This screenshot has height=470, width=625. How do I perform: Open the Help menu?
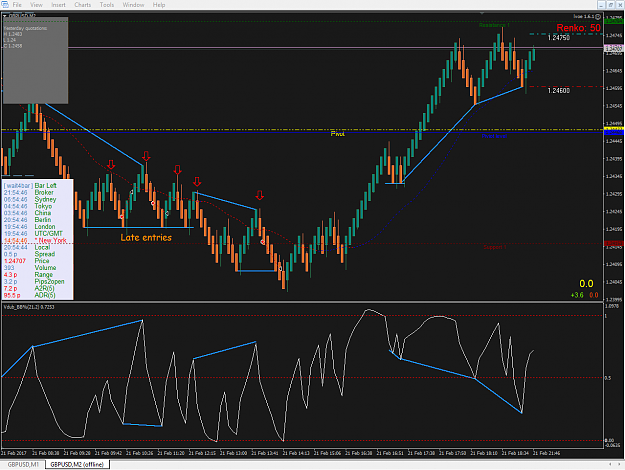159,5
